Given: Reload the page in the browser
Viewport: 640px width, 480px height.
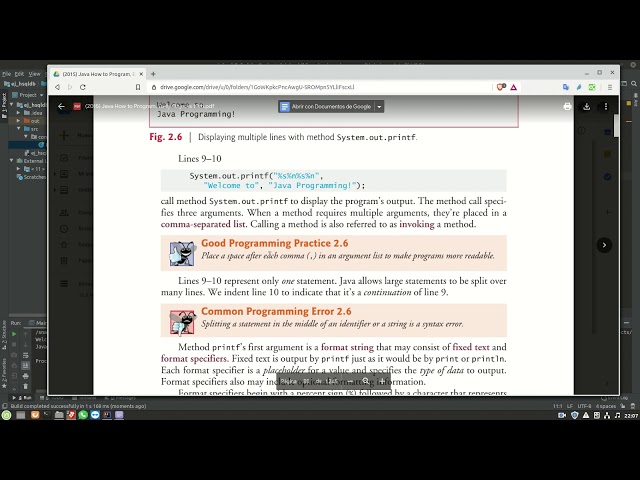Looking at the screenshot, I should (83, 87).
